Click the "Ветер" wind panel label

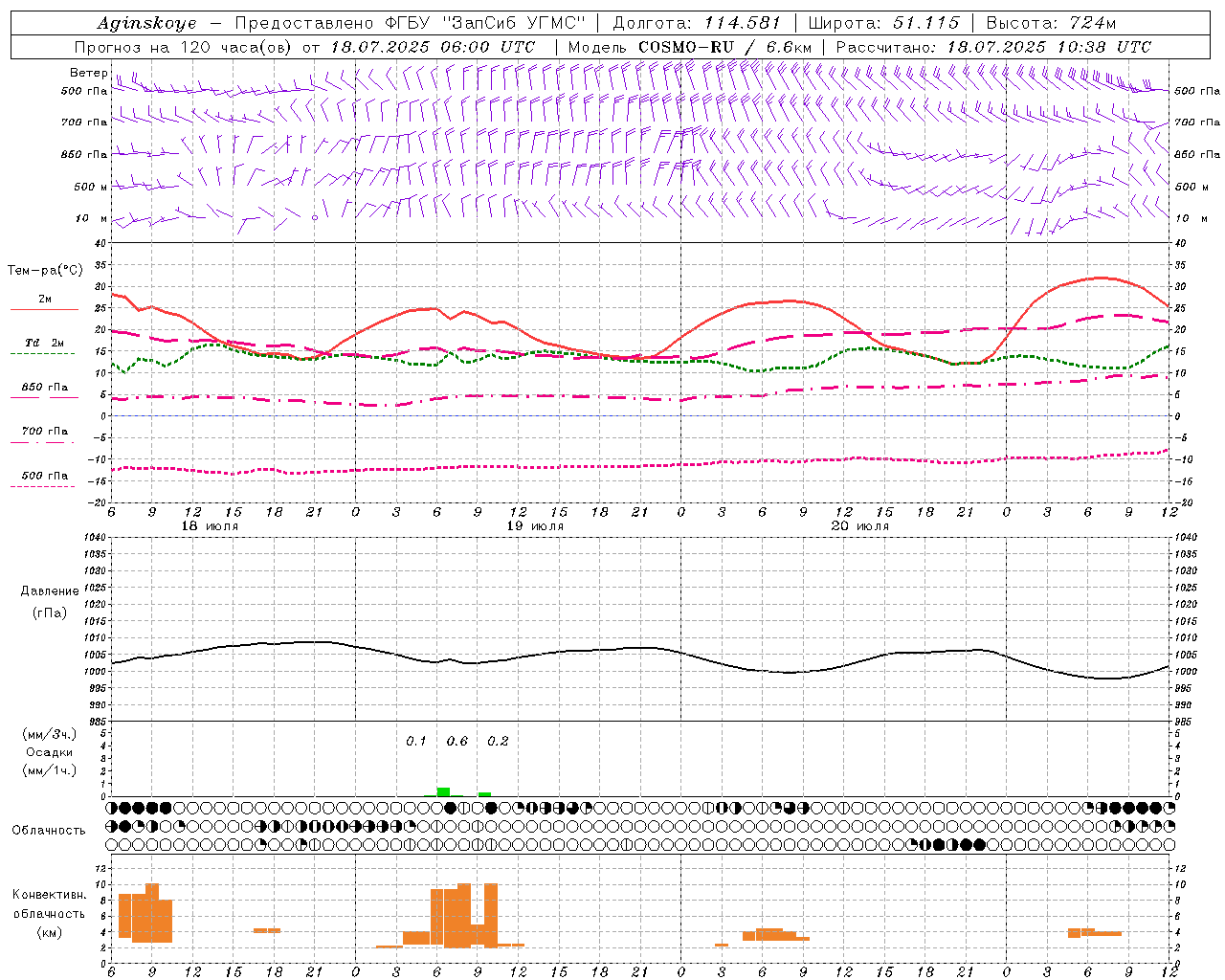[89, 73]
